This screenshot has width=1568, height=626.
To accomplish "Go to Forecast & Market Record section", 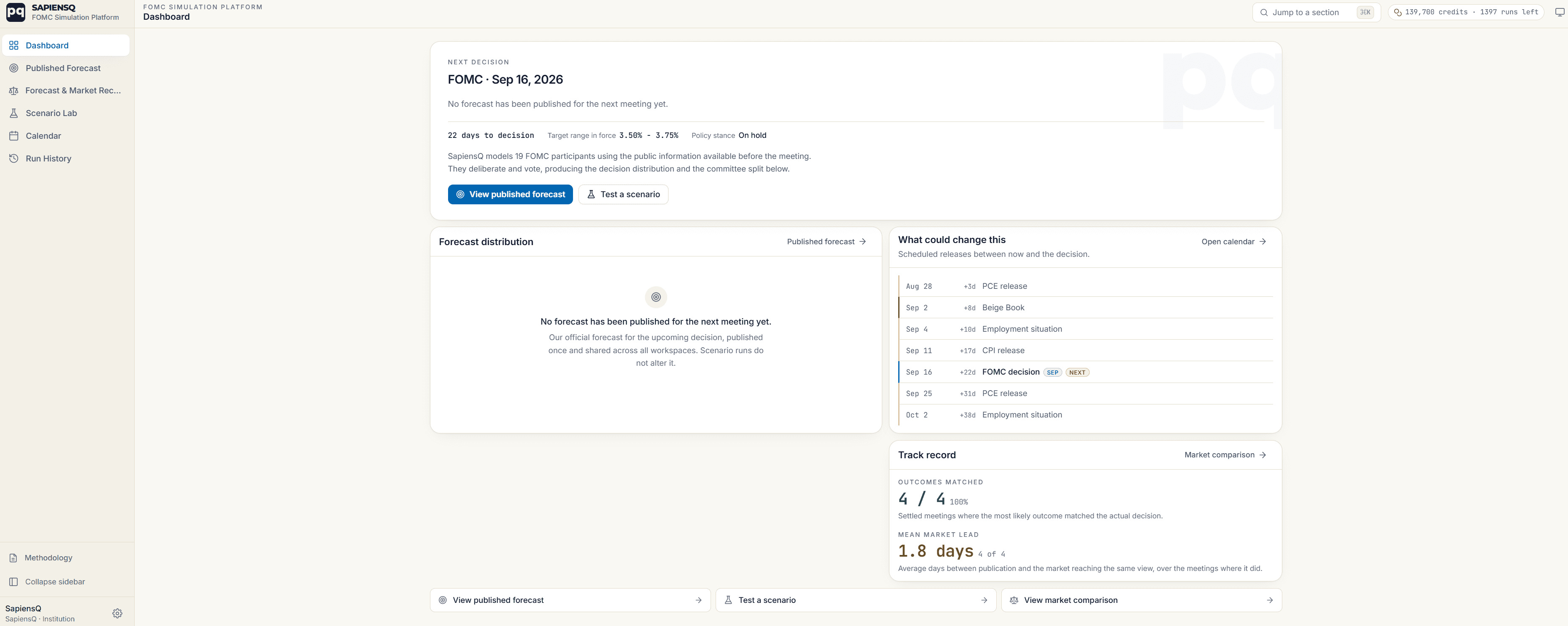I will point(66,91).
